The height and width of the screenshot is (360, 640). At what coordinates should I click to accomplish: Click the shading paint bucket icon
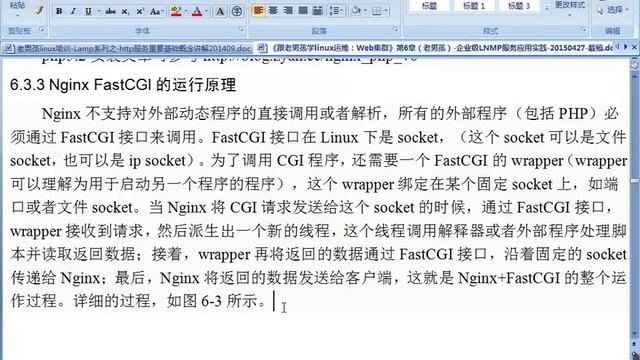coord(356,10)
